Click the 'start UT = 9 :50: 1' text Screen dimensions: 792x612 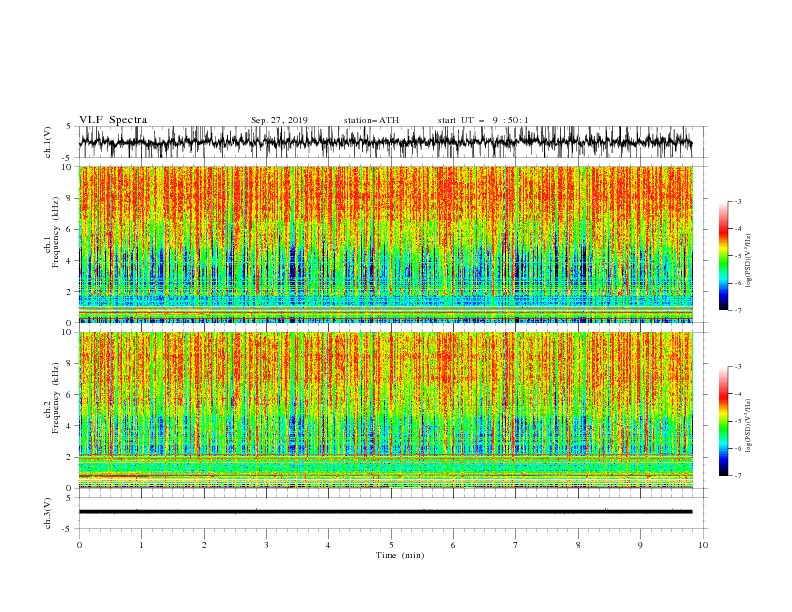[x=483, y=120]
